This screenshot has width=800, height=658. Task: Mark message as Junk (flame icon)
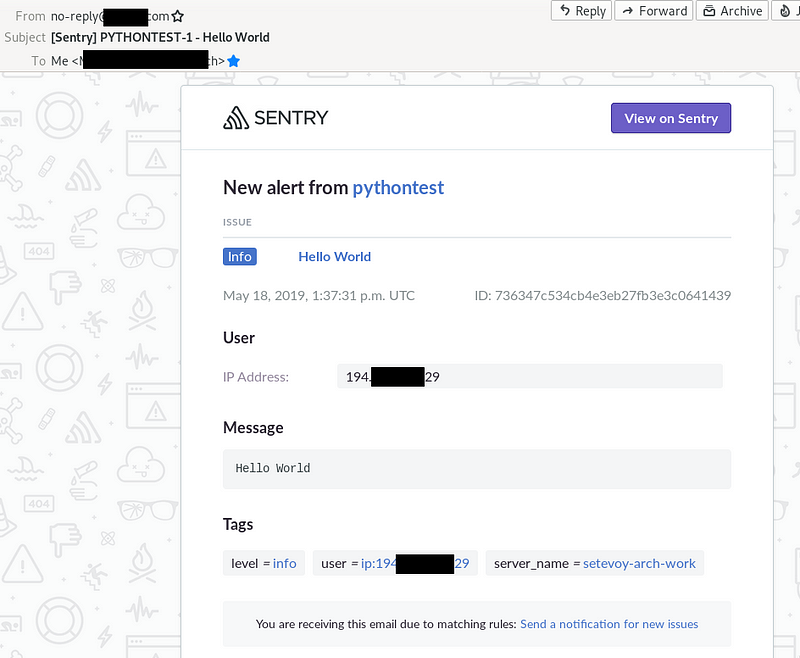(786, 11)
